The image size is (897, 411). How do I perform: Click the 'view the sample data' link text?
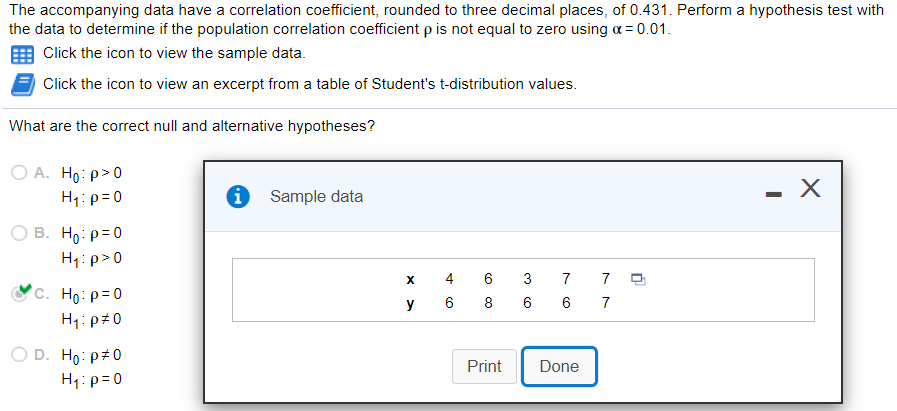pos(174,53)
